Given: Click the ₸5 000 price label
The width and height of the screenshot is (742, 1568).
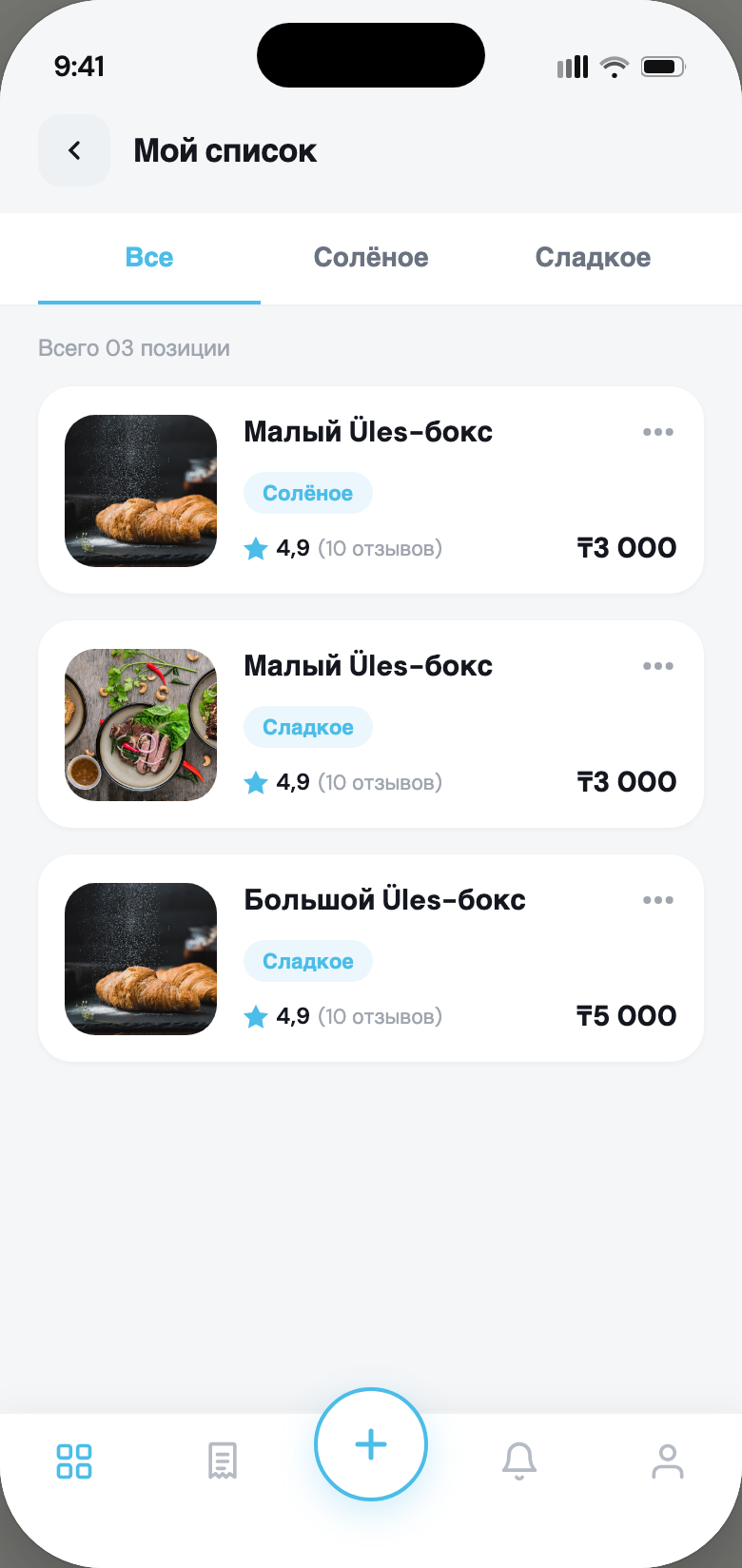Looking at the screenshot, I should 627,1016.
